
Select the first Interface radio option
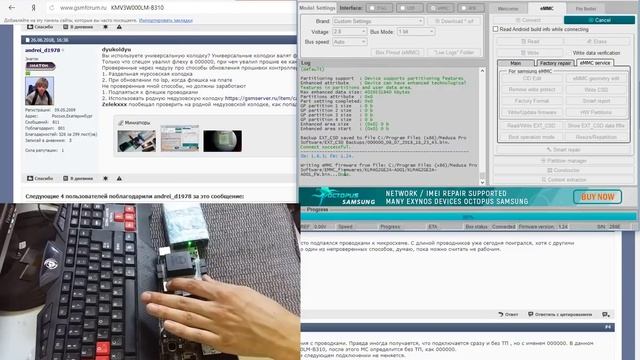click(379, 8)
